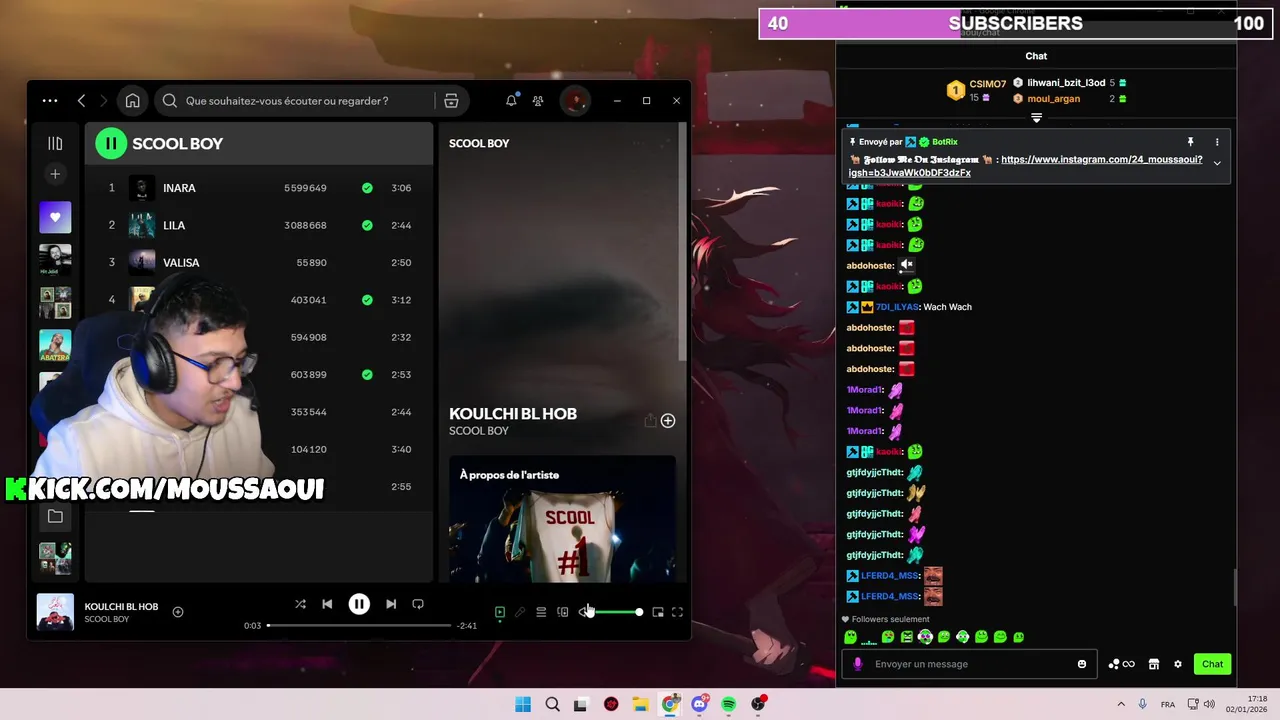Toggle saved check mark on the 2:53 track
The width and height of the screenshot is (1280, 720).
(367, 374)
